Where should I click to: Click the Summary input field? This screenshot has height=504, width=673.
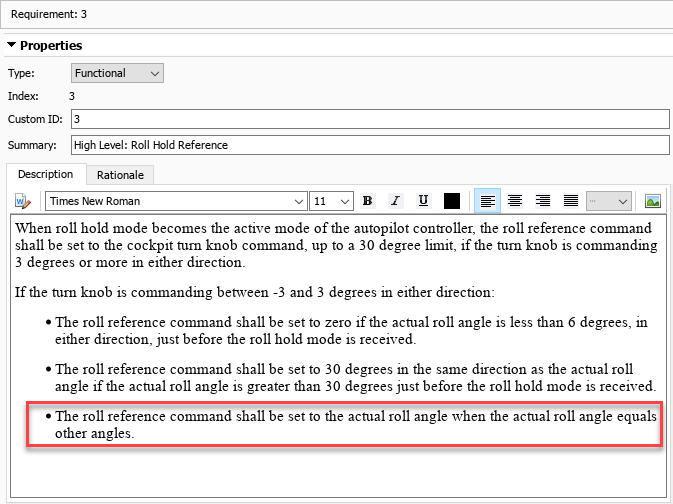click(370, 145)
